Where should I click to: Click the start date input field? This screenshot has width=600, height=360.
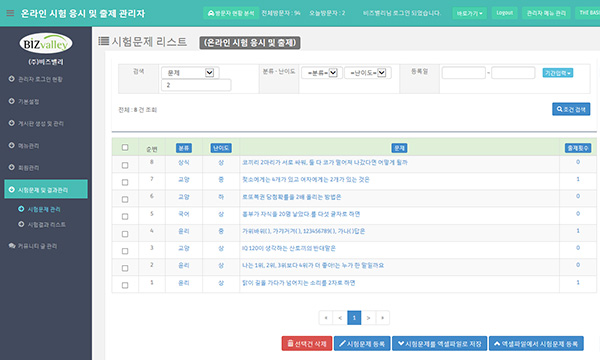pyautogui.click(x=464, y=73)
